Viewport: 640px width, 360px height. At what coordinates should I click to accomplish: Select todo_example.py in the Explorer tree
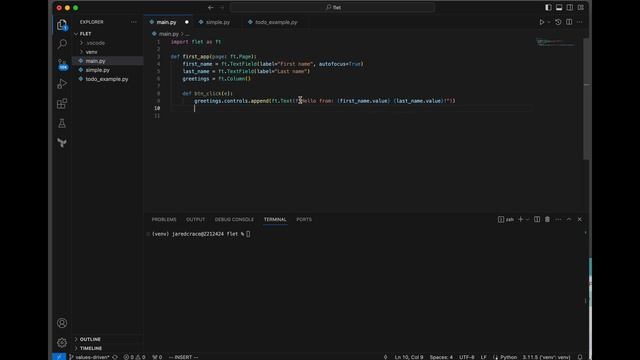point(107,79)
